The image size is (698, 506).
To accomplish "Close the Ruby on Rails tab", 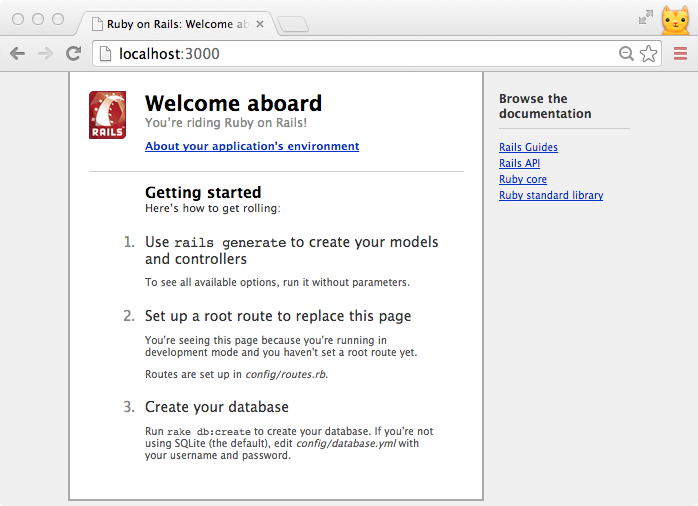I will click(x=260, y=24).
